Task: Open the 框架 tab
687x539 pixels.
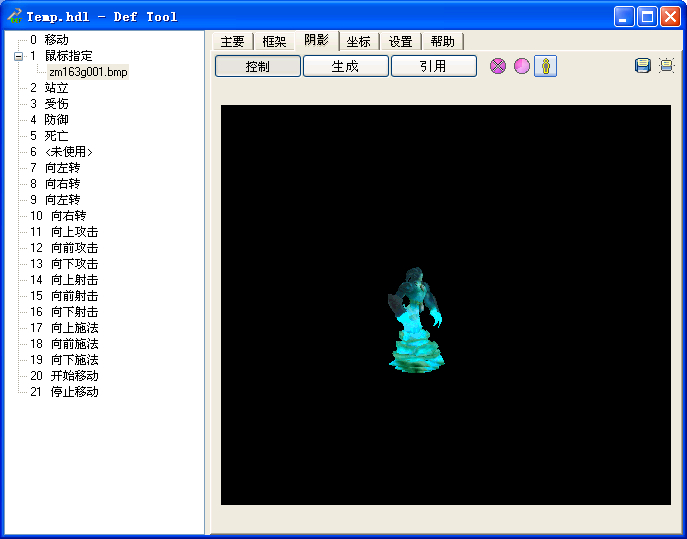Action: 274,41
